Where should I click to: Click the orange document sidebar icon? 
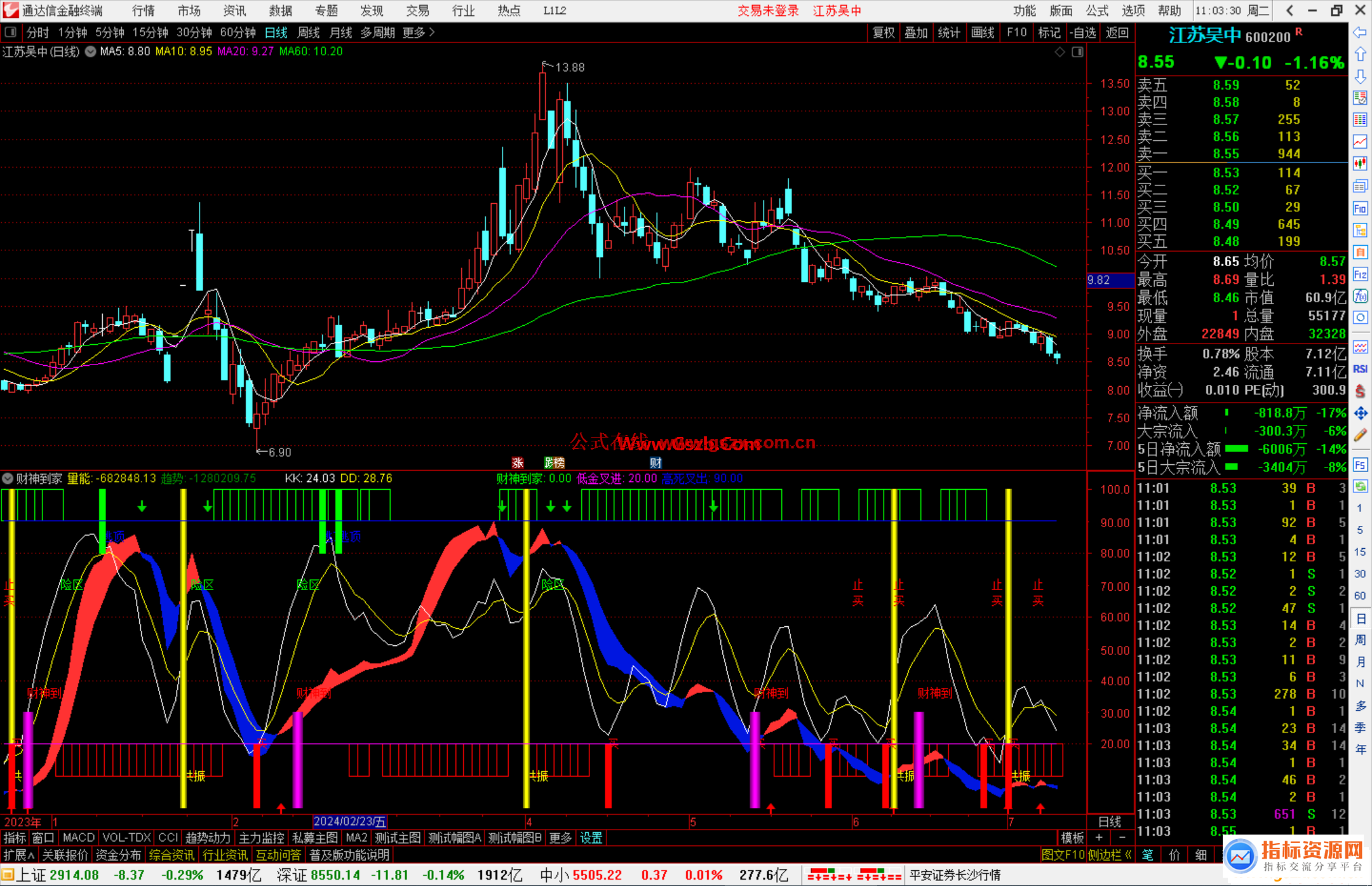pyautogui.click(x=1360, y=252)
